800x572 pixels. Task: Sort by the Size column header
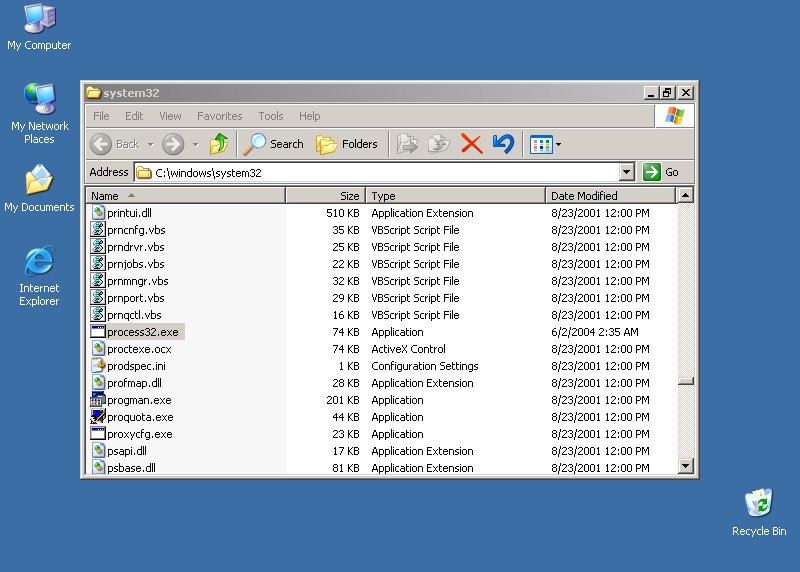coord(326,195)
